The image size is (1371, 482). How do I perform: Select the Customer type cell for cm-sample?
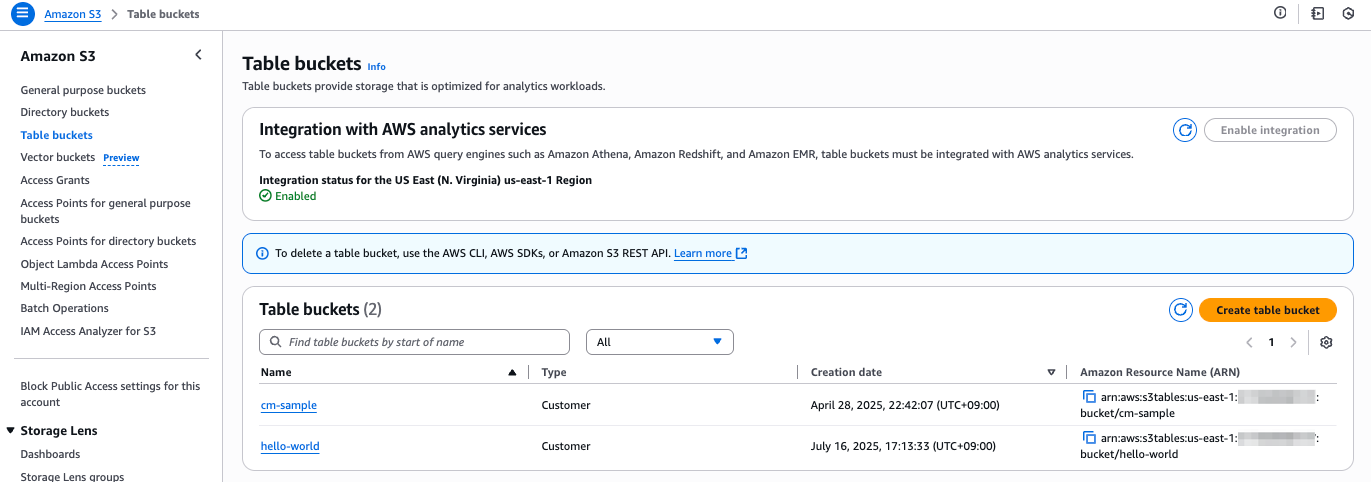coord(566,405)
